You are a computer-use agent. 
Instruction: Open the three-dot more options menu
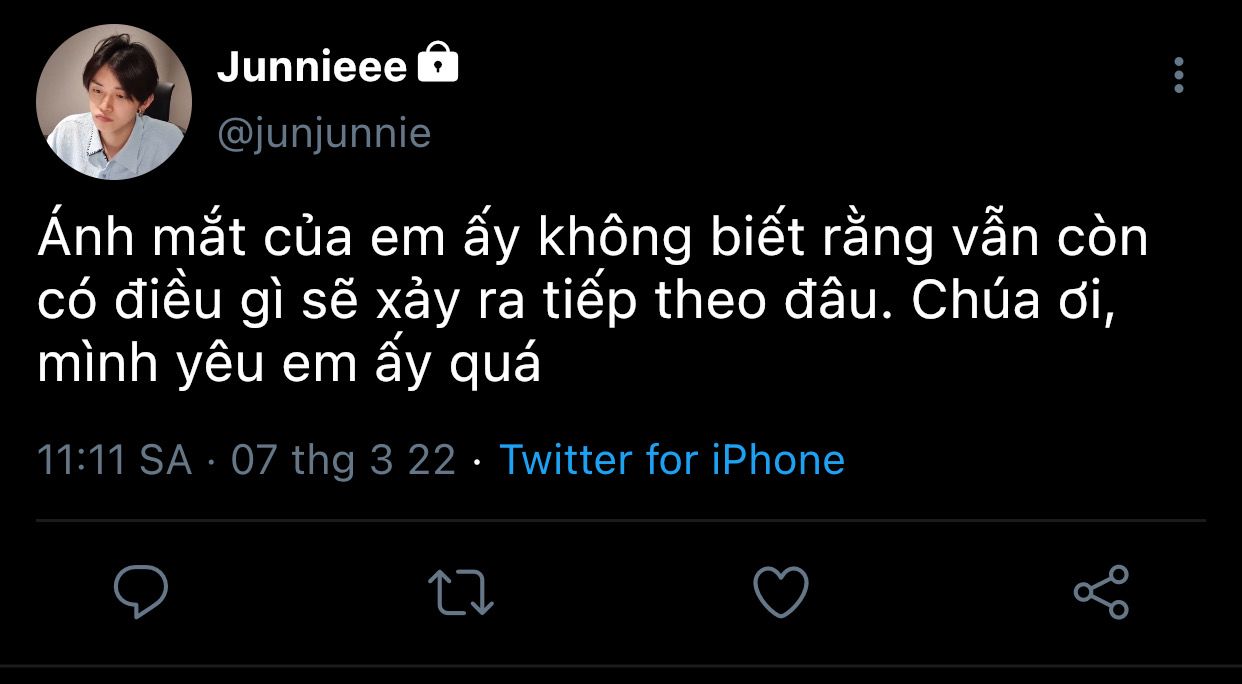[x=1179, y=75]
